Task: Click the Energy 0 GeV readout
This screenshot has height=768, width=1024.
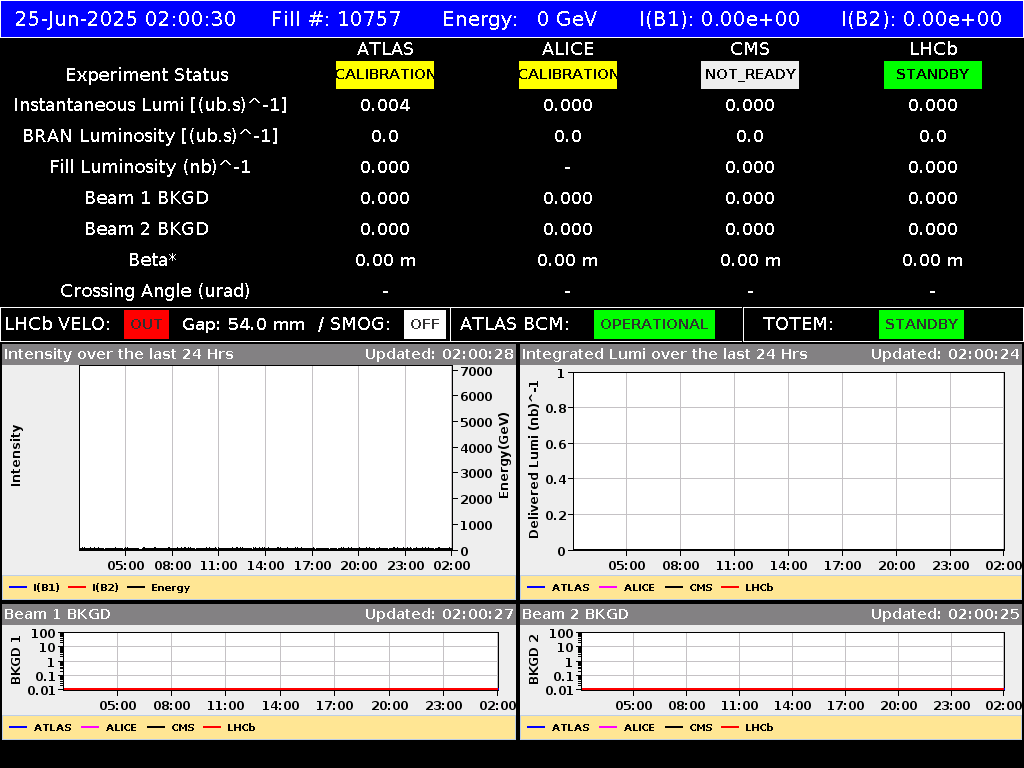Action: tap(519, 19)
